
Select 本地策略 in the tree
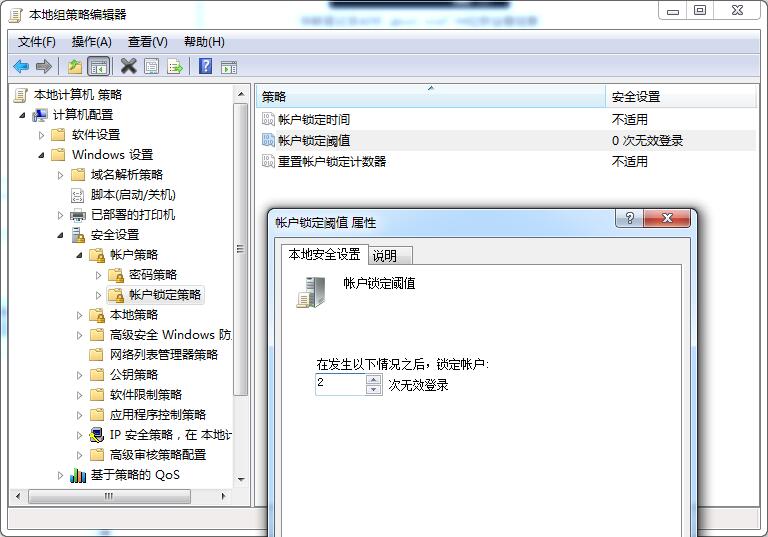133,315
